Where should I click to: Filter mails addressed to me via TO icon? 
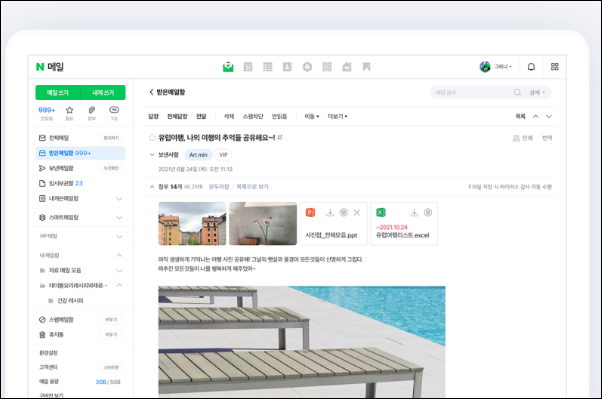click(x=114, y=110)
